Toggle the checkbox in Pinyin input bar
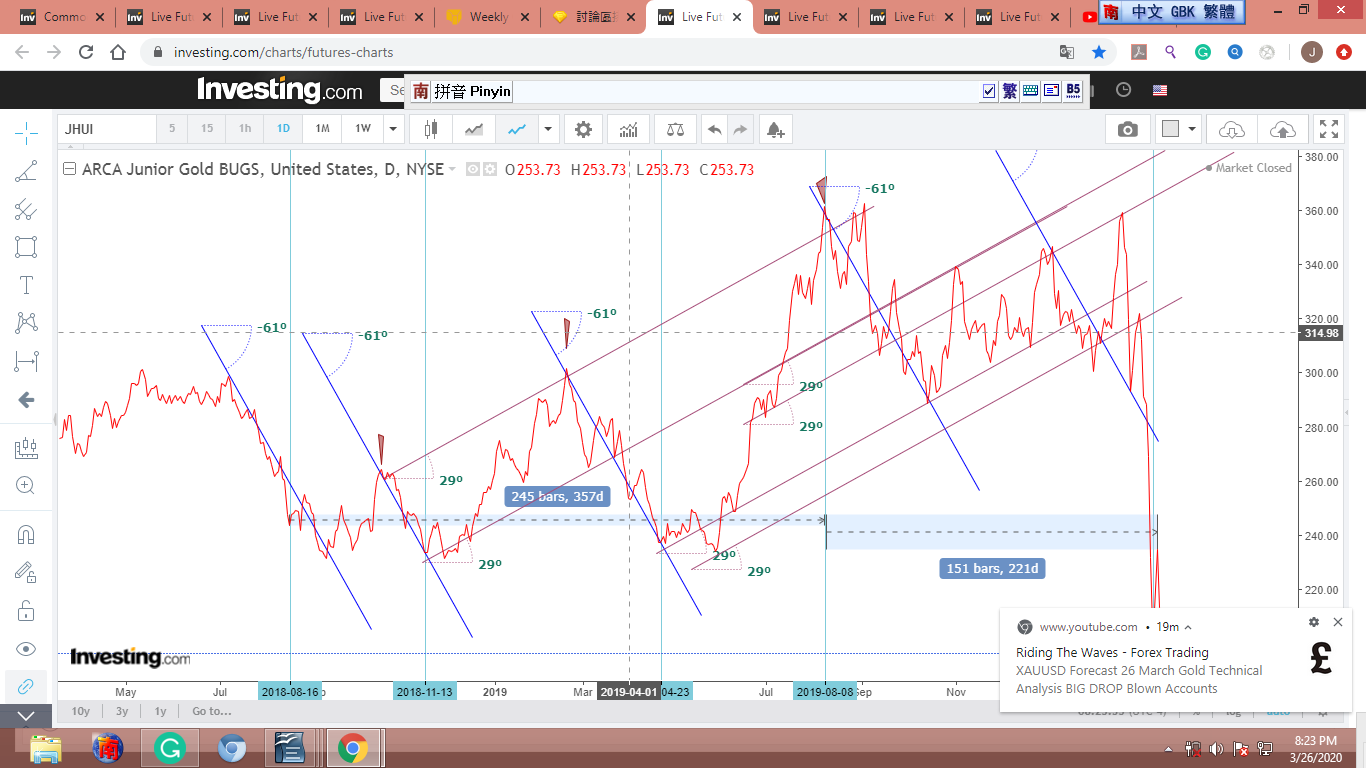Image resolution: width=1366 pixels, height=768 pixels. pyautogui.click(x=989, y=91)
